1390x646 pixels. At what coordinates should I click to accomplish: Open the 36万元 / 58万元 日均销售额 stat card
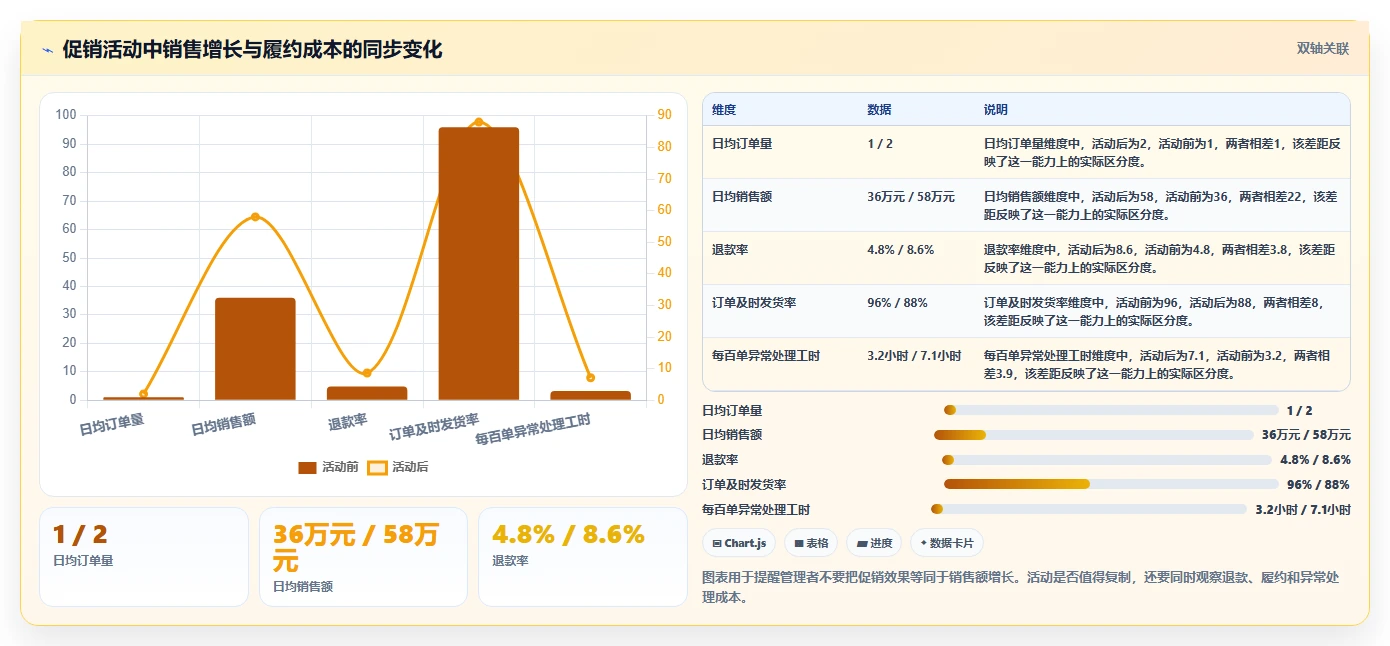tap(363, 557)
